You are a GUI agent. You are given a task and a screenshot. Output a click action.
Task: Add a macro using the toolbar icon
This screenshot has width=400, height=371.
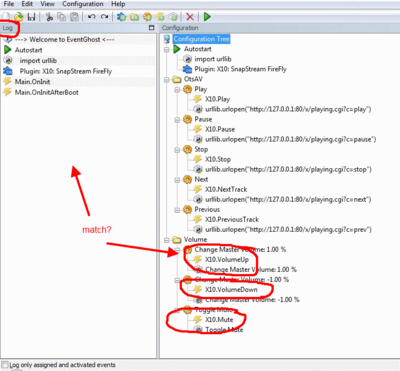(x=147, y=16)
